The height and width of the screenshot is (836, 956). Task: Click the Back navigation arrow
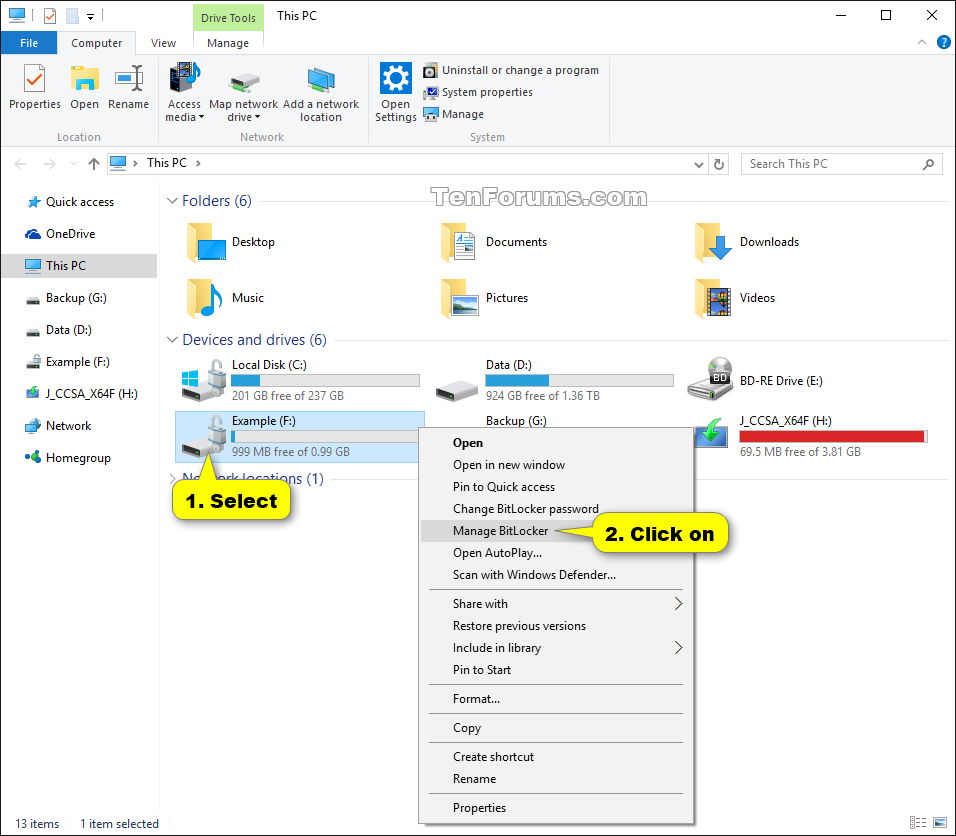20,164
